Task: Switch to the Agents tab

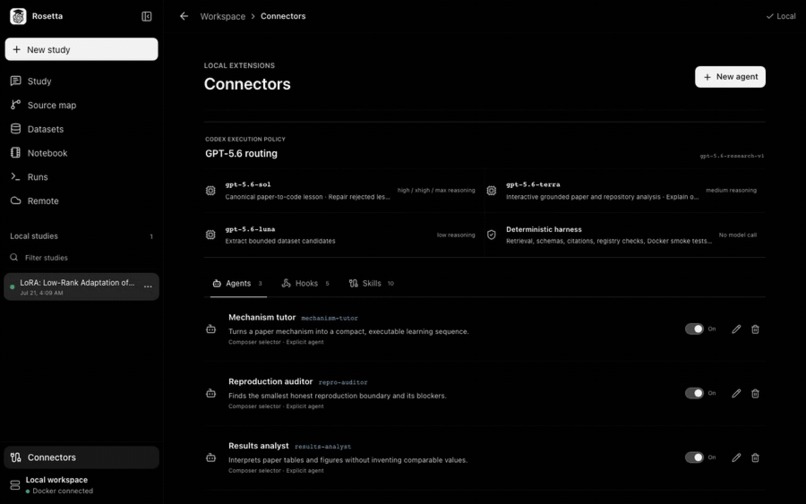Action: 238,283
